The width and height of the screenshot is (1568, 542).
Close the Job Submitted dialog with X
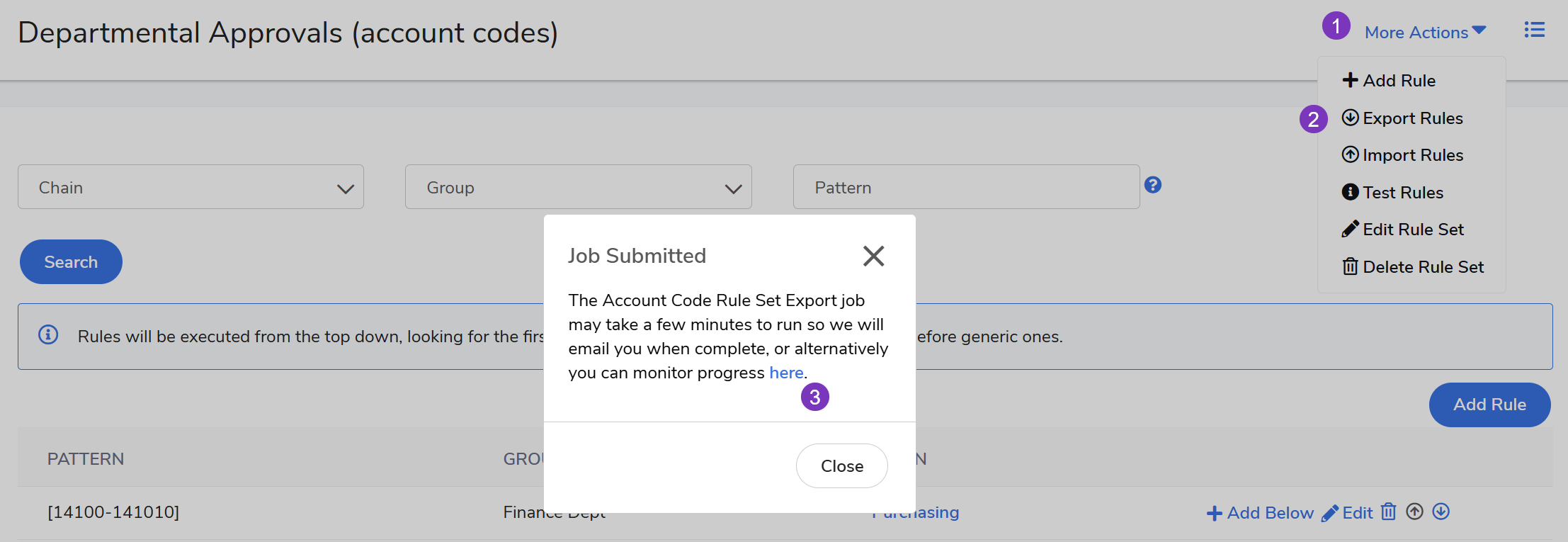coord(873,256)
